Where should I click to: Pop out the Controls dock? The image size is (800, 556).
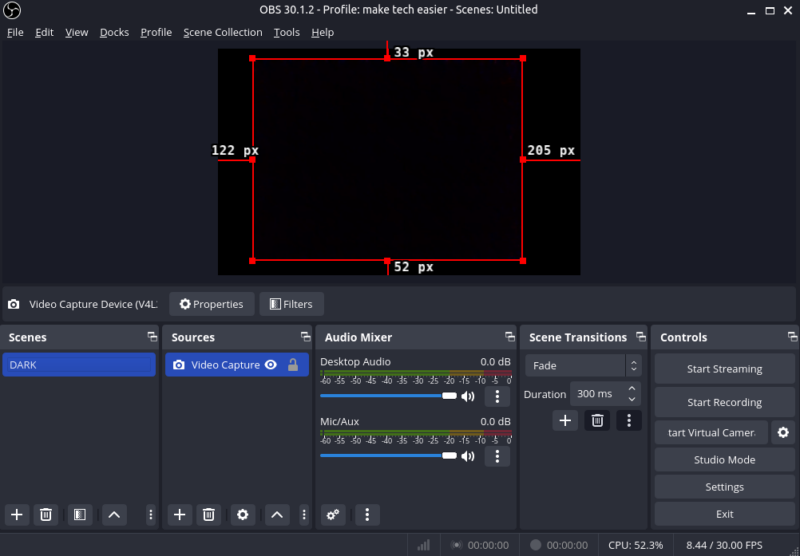pyautogui.click(x=792, y=337)
